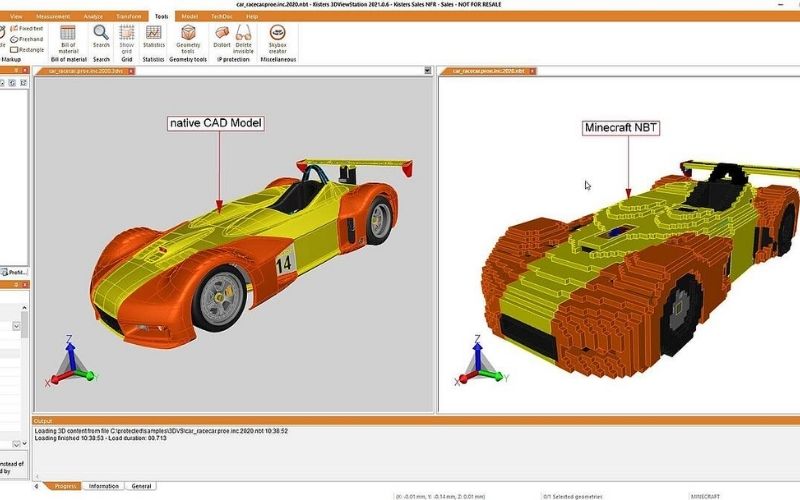Launch the Skybox creator

[278, 39]
